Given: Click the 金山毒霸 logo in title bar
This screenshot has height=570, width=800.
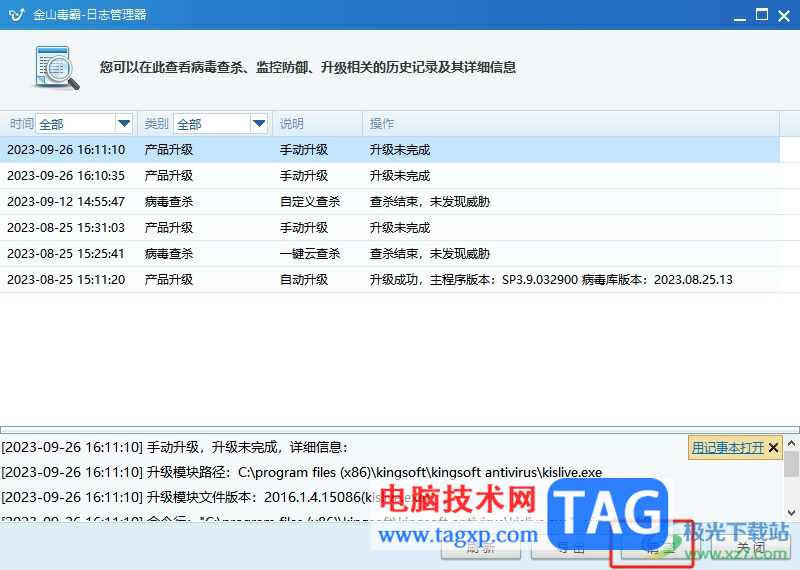Looking at the screenshot, I should coord(17,14).
